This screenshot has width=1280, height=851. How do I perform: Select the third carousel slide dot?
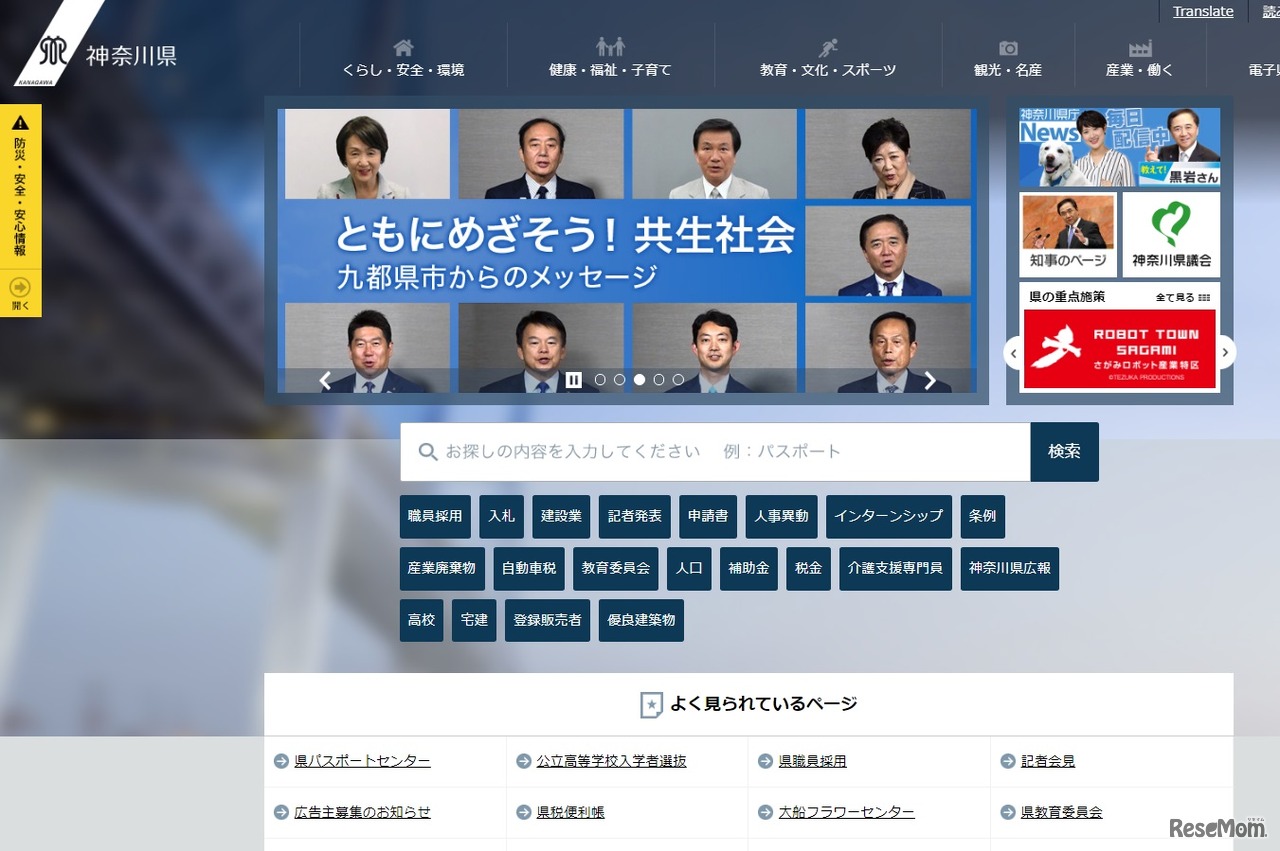(x=639, y=380)
